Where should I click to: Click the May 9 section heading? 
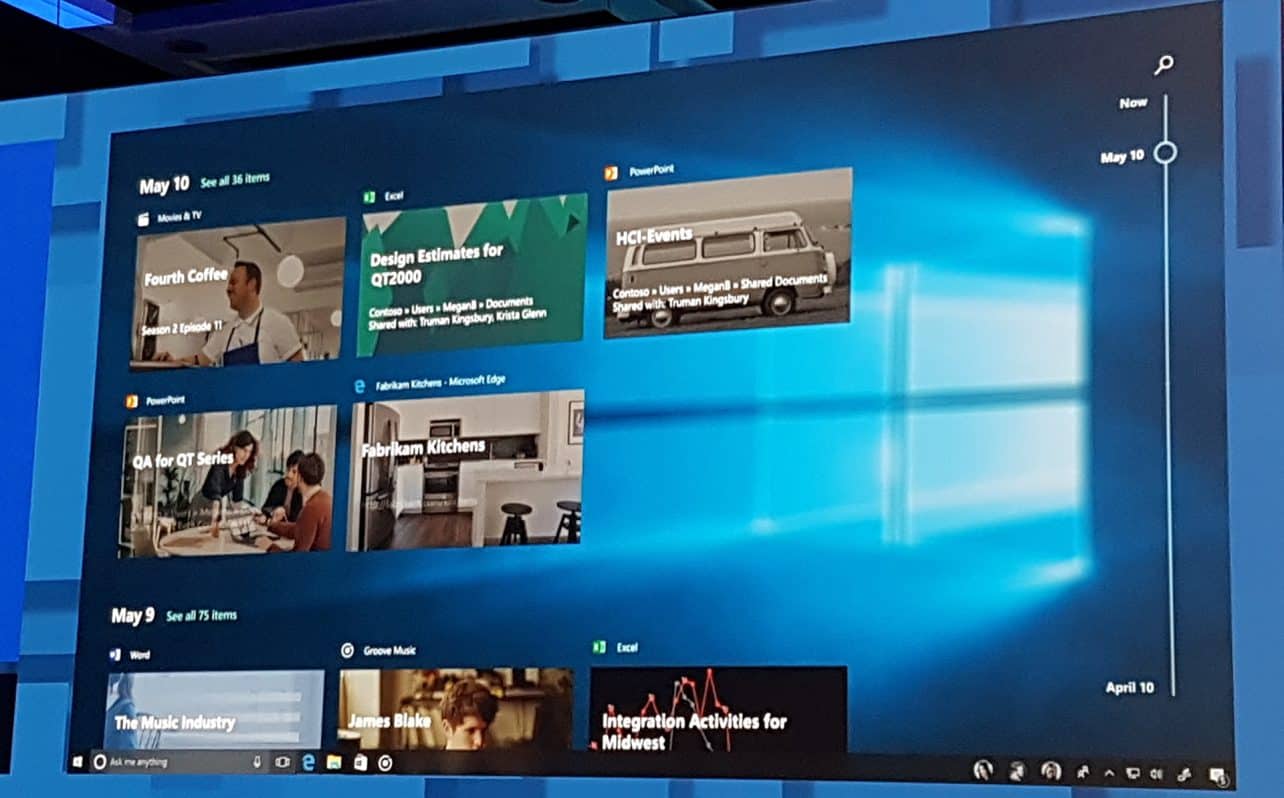pyautogui.click(x=133, y=616)
